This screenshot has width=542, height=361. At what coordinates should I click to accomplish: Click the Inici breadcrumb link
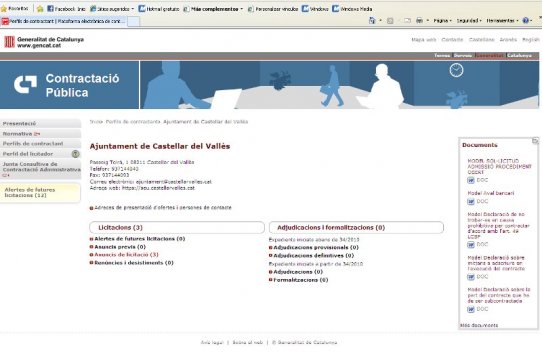(95, 122)
